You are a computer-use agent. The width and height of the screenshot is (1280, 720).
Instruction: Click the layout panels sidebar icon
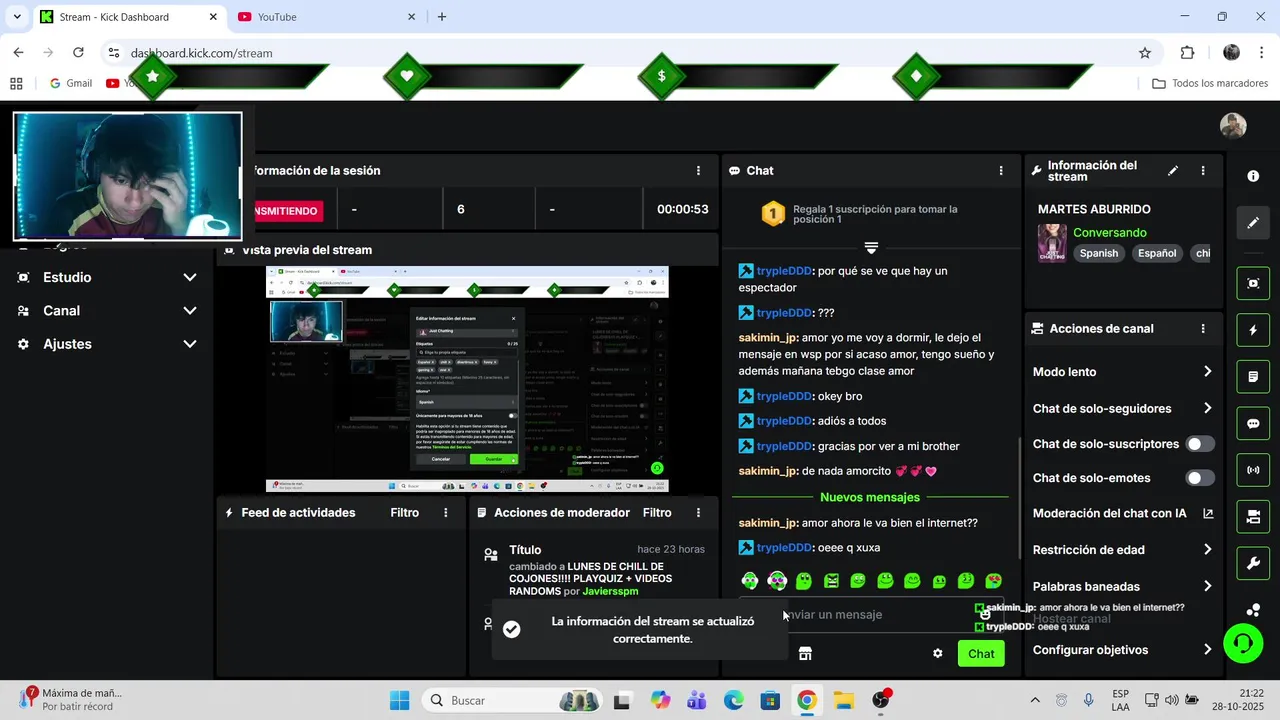point(1253,517)
